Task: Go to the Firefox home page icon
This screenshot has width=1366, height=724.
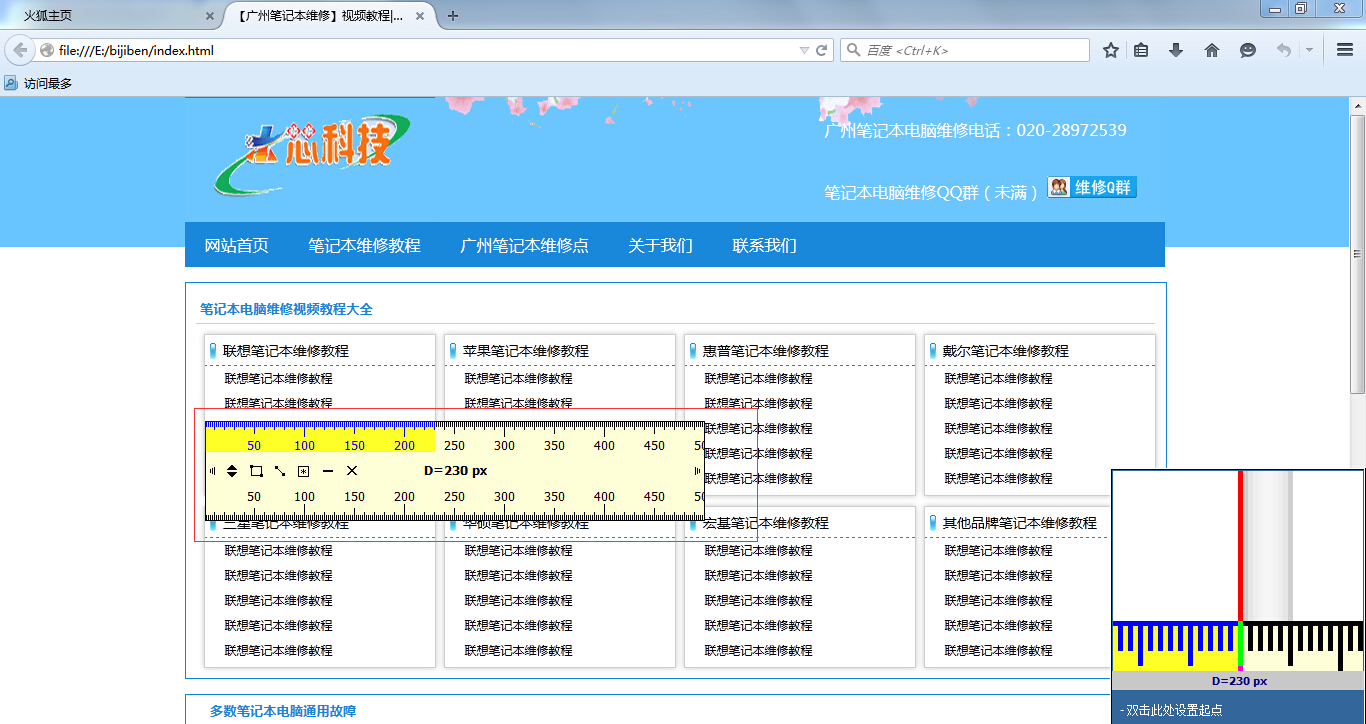Action: (x=1212, y=50)
